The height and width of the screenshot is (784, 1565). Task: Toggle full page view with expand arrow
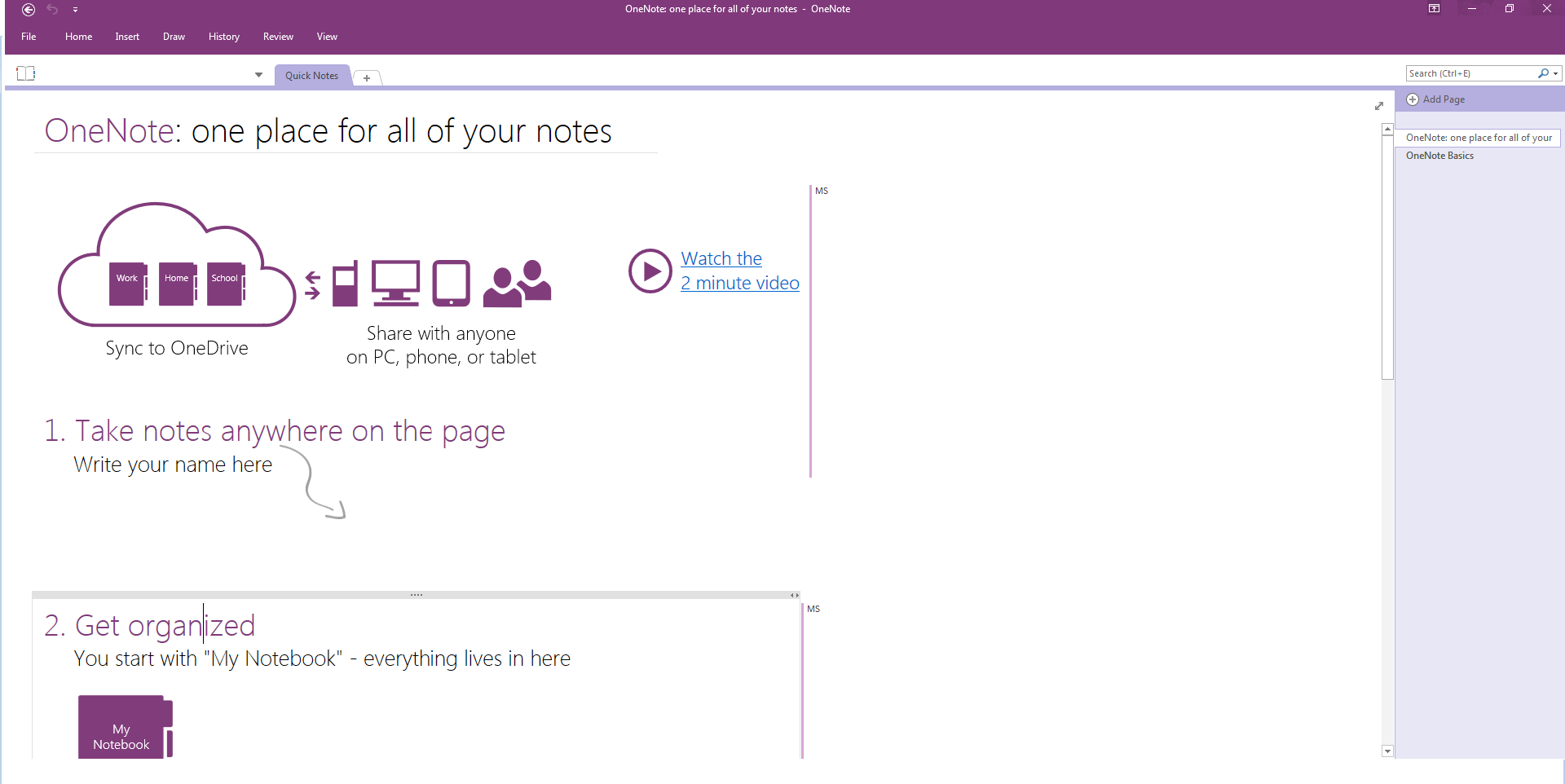pos(1379,106)
